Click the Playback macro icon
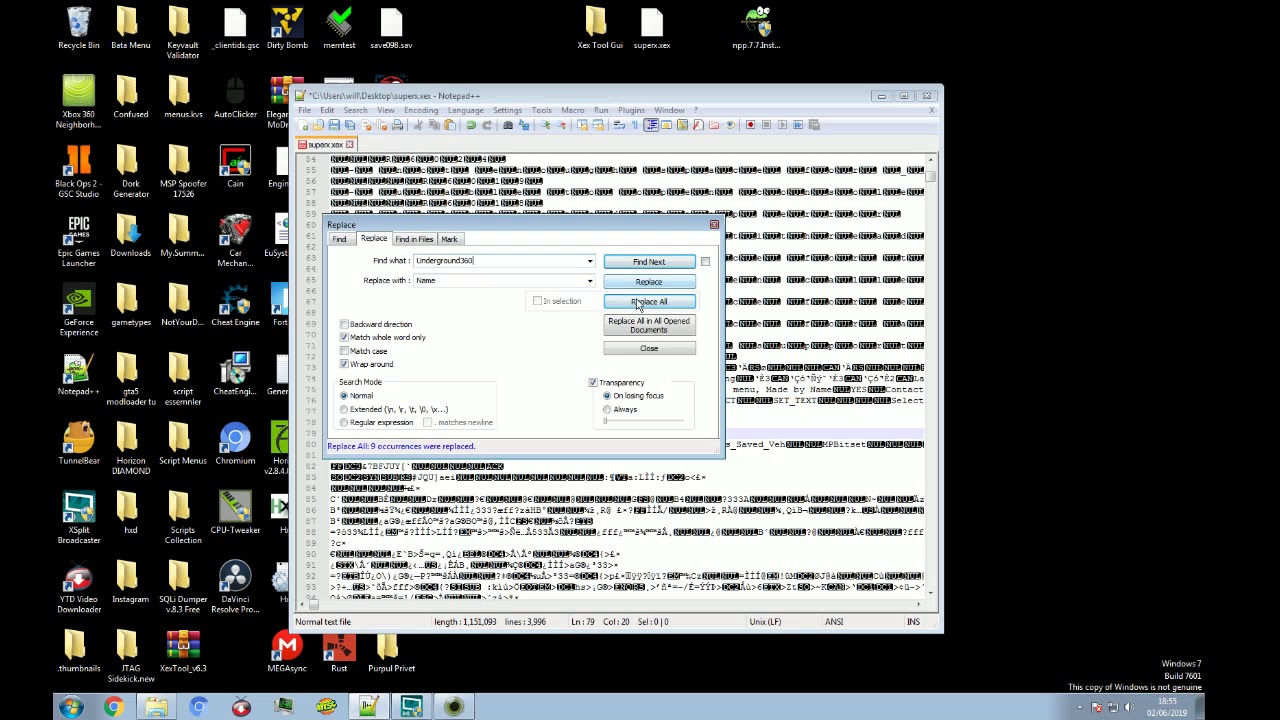Viewport: 1280px width, 720px height. tap(782, 125)
